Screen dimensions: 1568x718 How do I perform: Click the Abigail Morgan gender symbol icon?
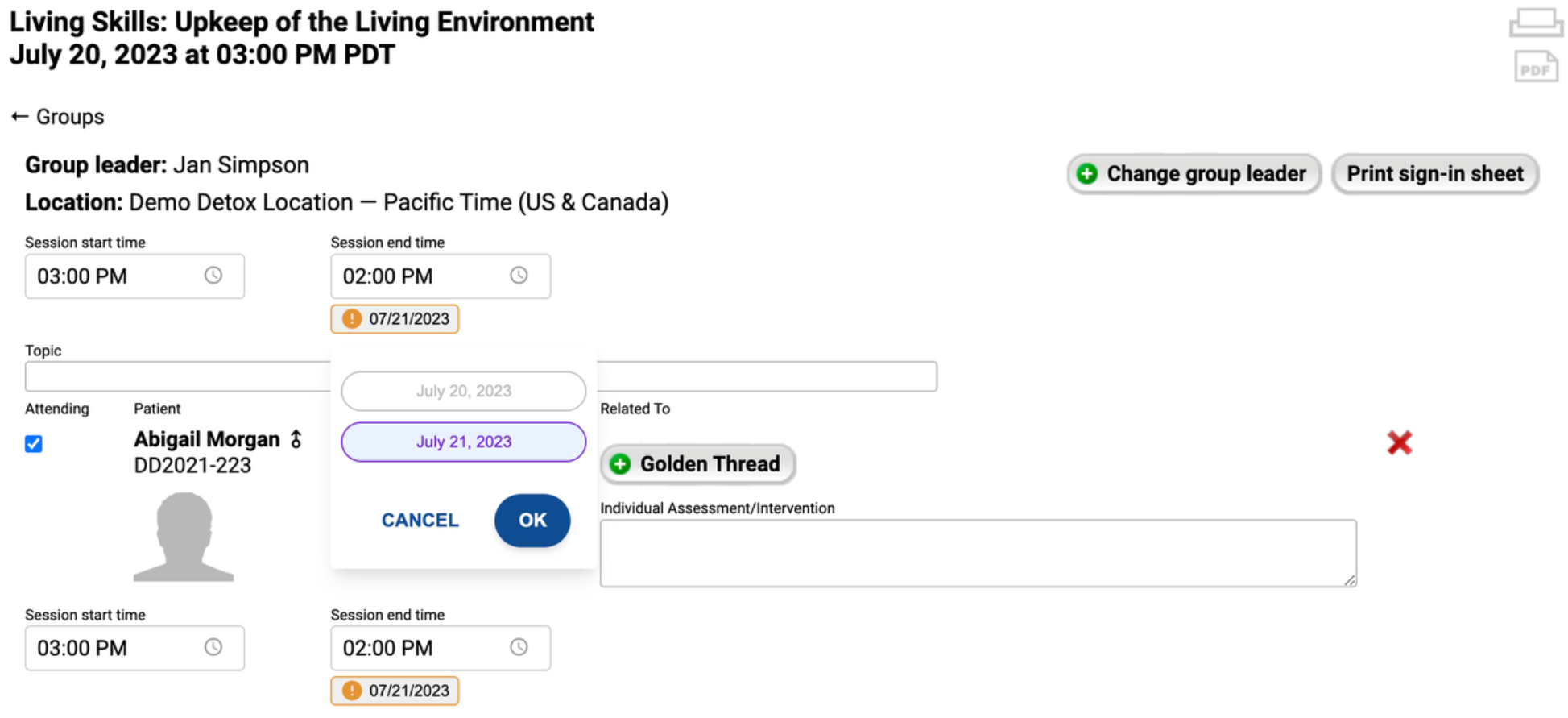(x=296, y=439)
